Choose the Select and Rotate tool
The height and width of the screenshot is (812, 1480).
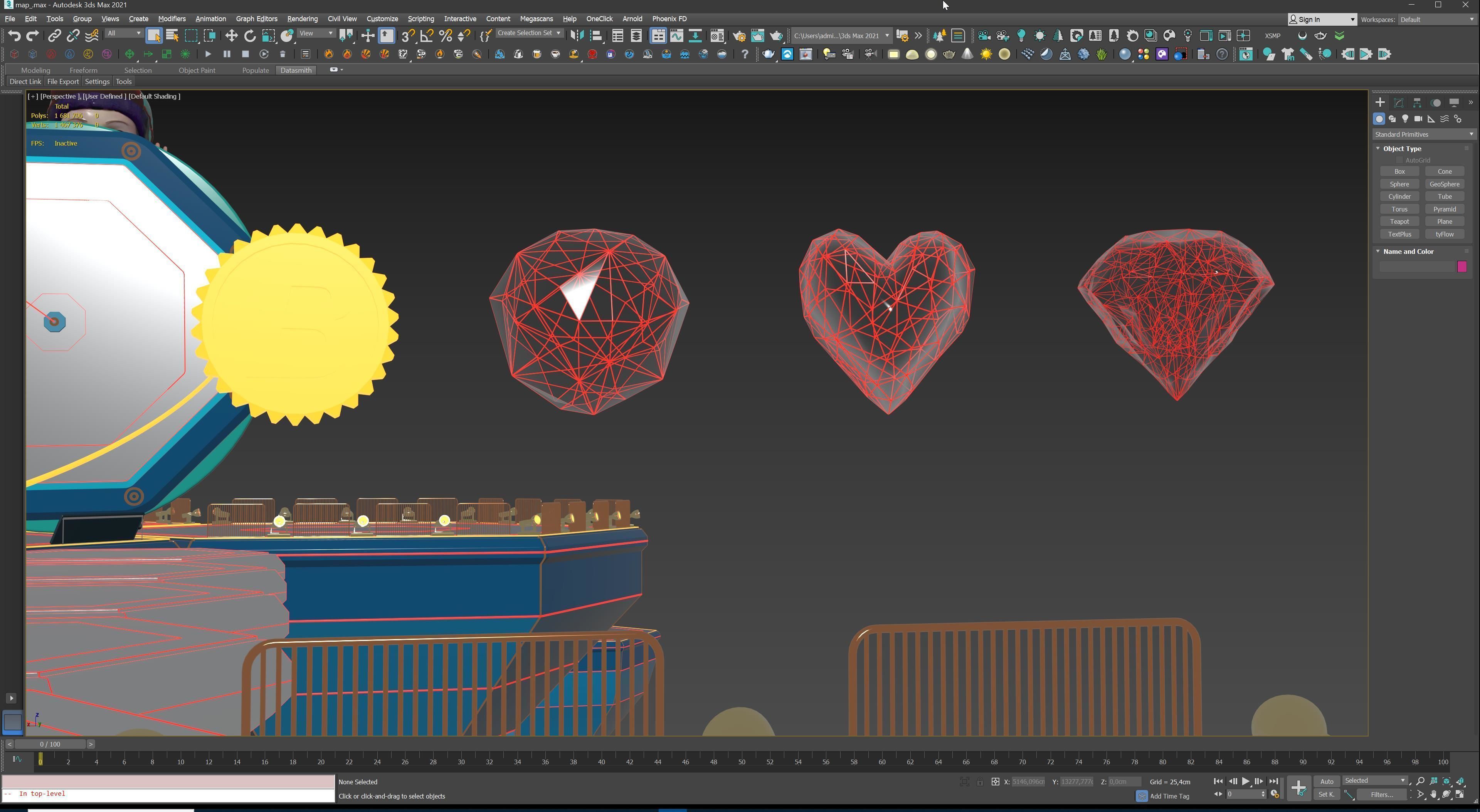[250, 35]
